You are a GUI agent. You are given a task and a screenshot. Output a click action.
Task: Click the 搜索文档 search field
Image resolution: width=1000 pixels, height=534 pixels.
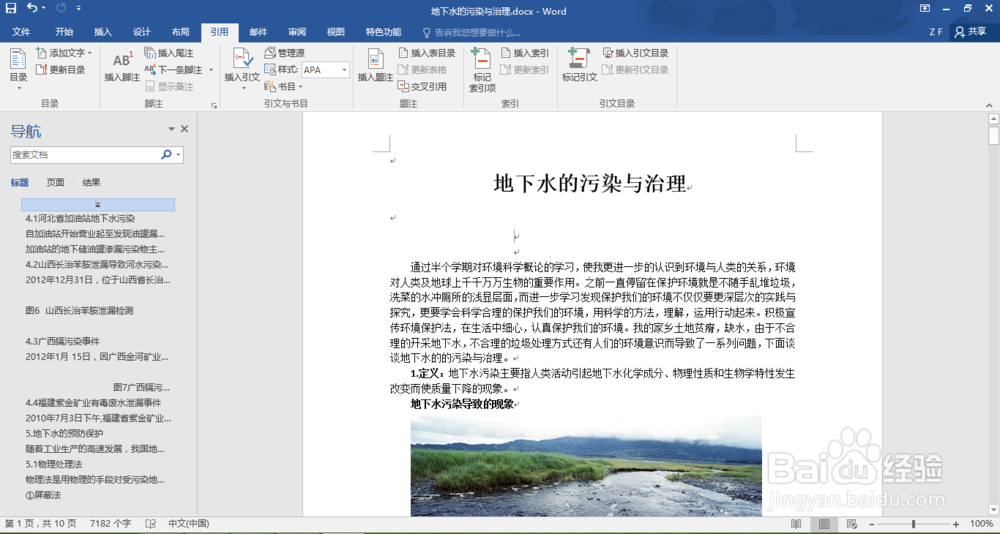click(84, 154)
